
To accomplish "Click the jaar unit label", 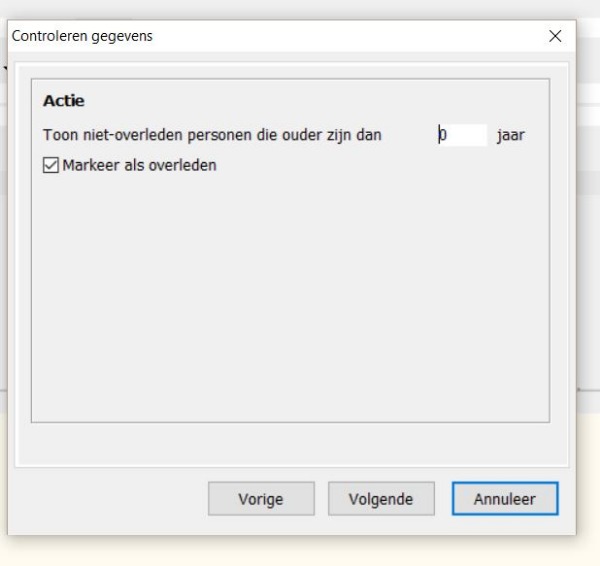I will tap(510, 135).
